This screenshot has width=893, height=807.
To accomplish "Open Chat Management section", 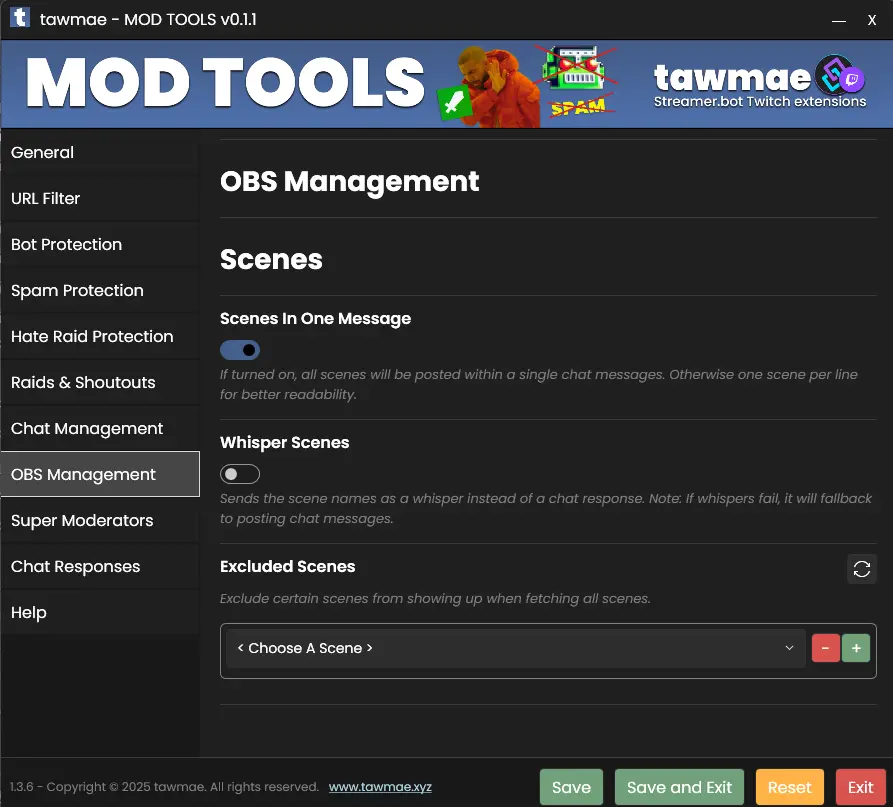I will [x=100, y=428].
